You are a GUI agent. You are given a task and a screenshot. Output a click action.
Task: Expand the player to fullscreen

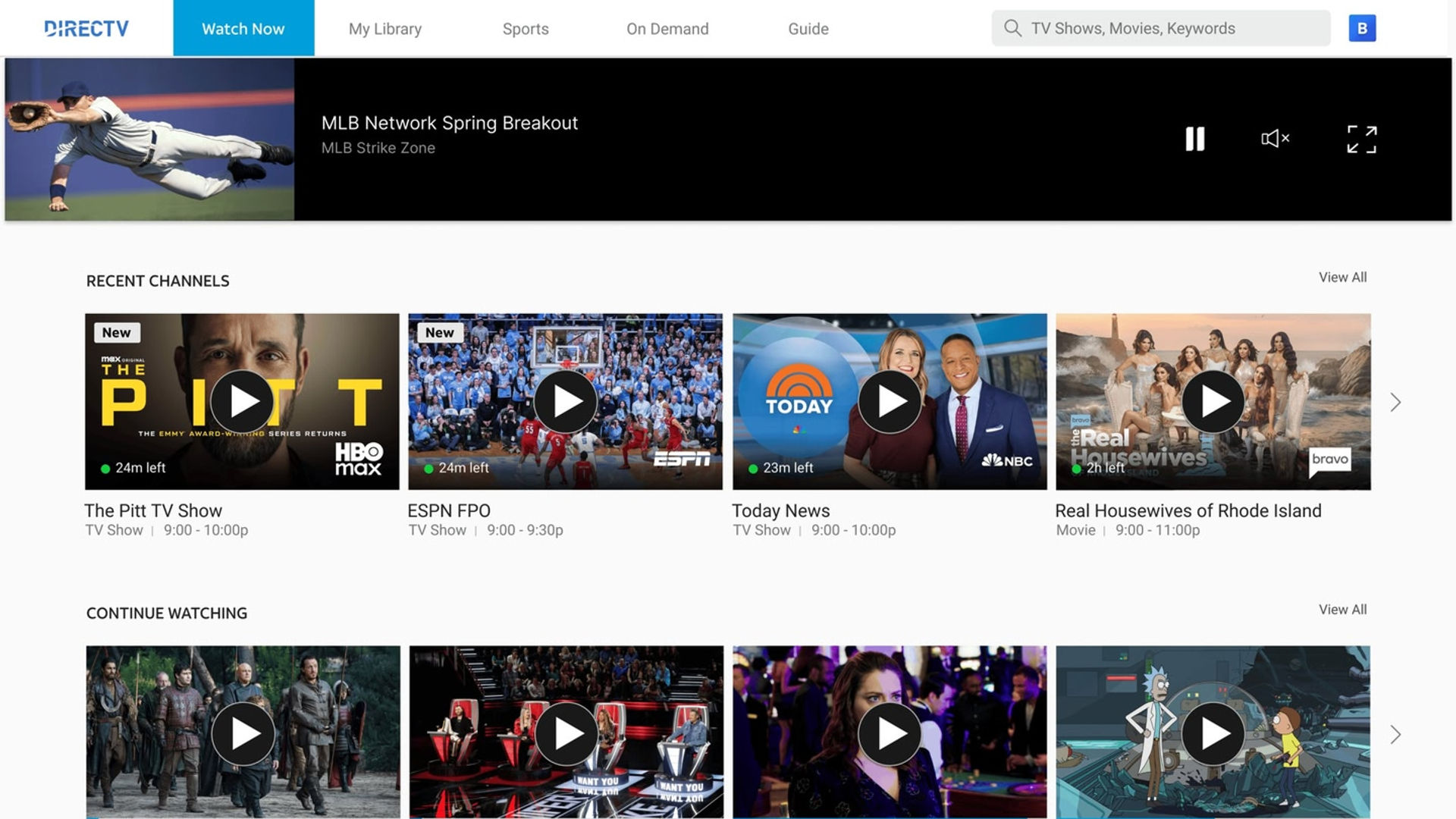(x=1362, y=140)
